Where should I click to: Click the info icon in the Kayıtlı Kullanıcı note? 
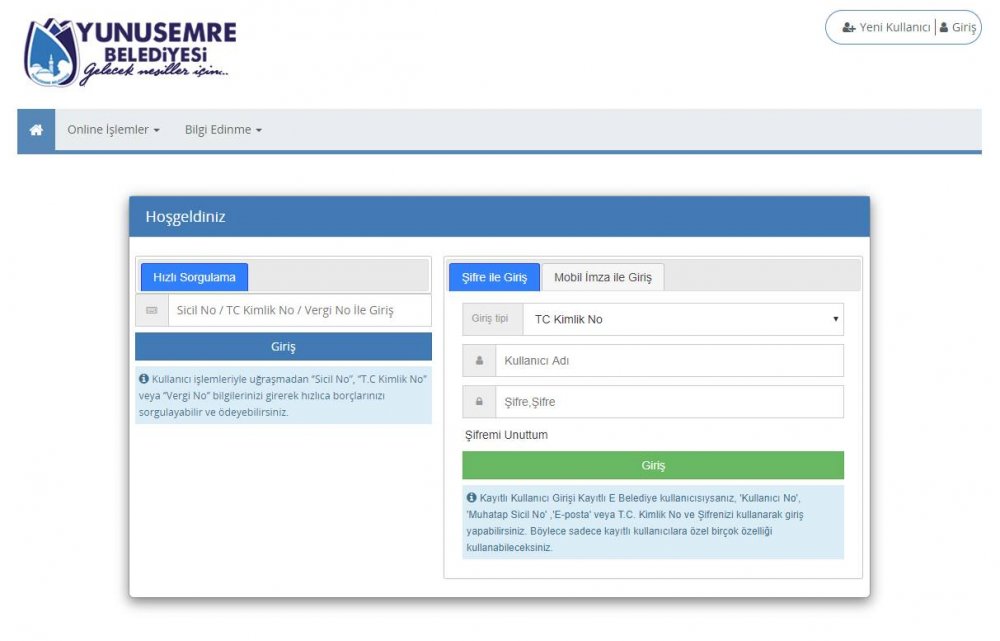(471, 497)
